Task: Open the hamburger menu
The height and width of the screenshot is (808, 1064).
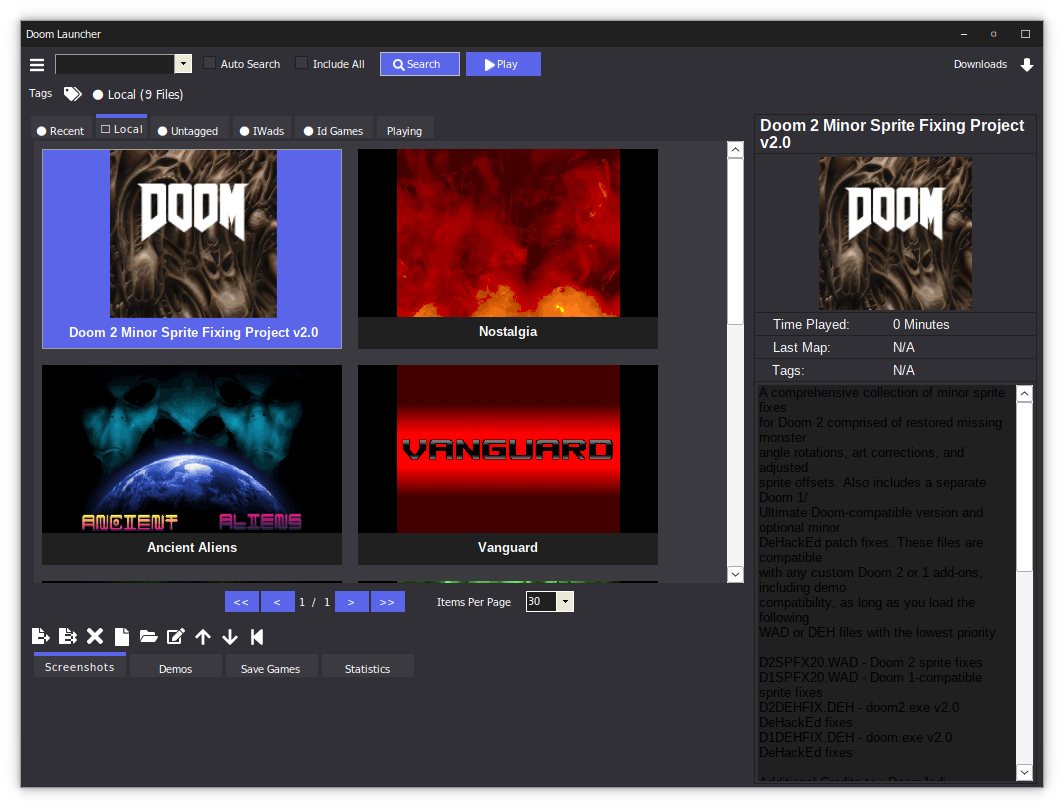Action: coord(36,64)
